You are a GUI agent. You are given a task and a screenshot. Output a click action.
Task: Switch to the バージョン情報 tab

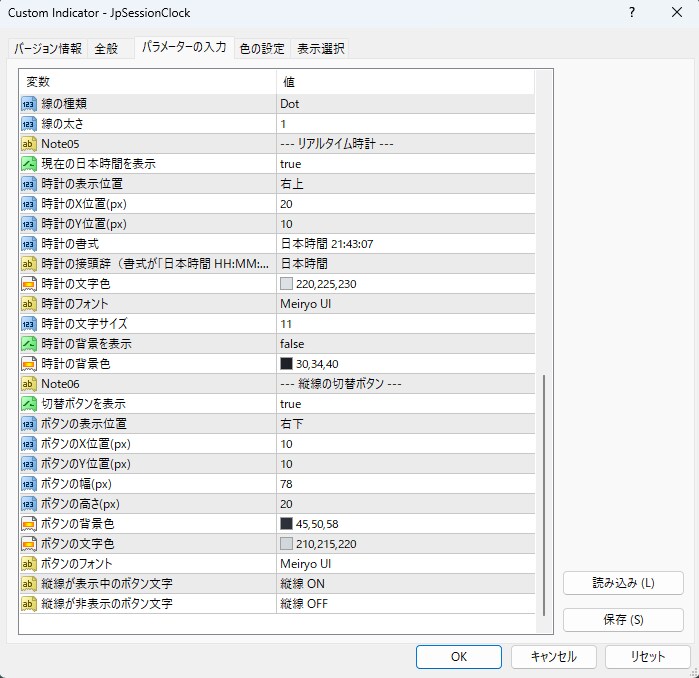(48, 48)
